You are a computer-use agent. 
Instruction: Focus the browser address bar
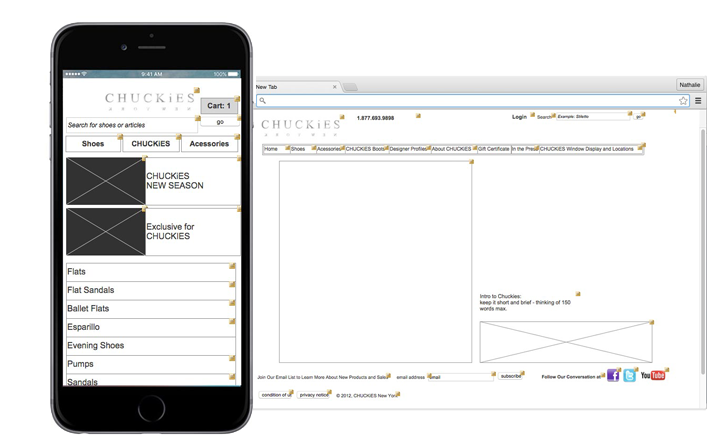[473, 101]
